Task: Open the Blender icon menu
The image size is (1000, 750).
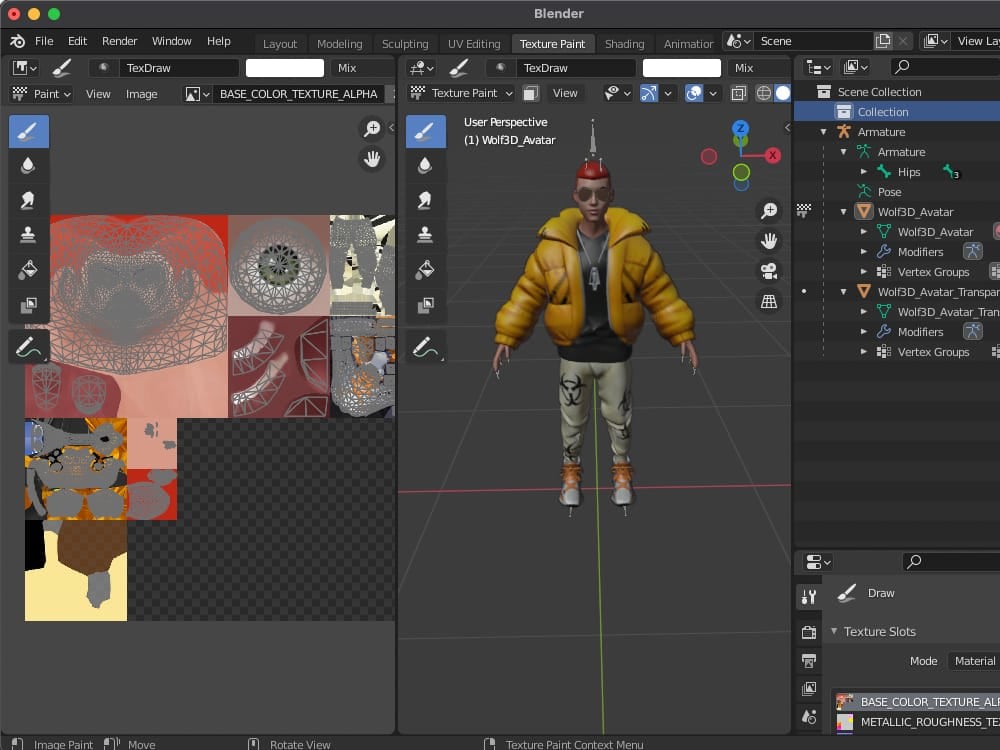Action: click(x=17, y=41)
